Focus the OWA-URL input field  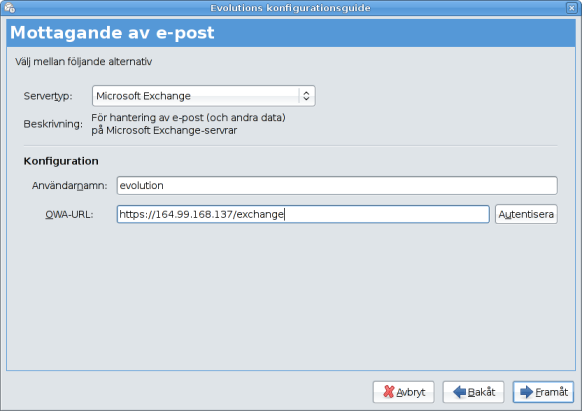pyautogui.click(x=303, y=214)
